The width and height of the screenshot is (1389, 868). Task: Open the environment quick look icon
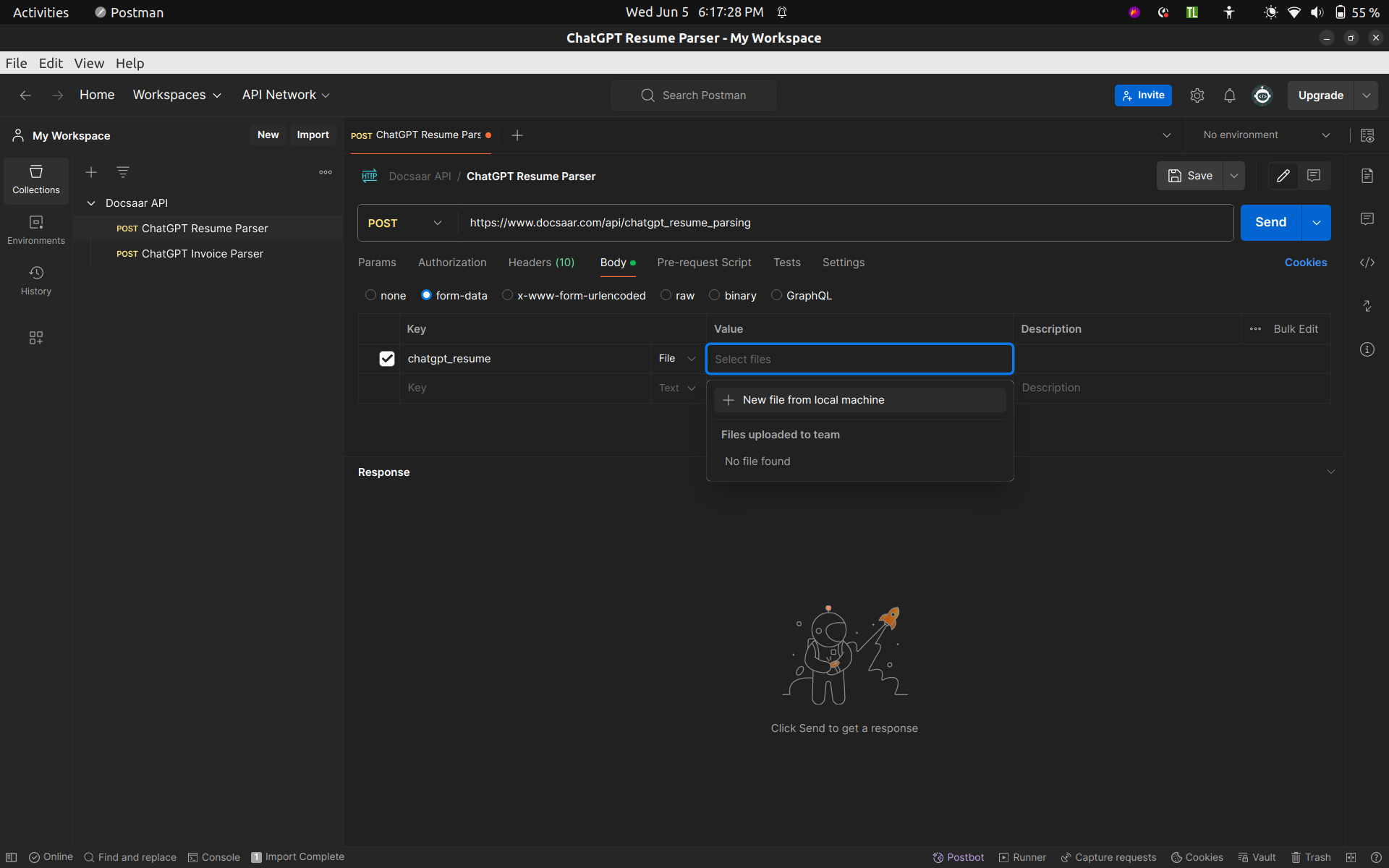click(1367, 135)
